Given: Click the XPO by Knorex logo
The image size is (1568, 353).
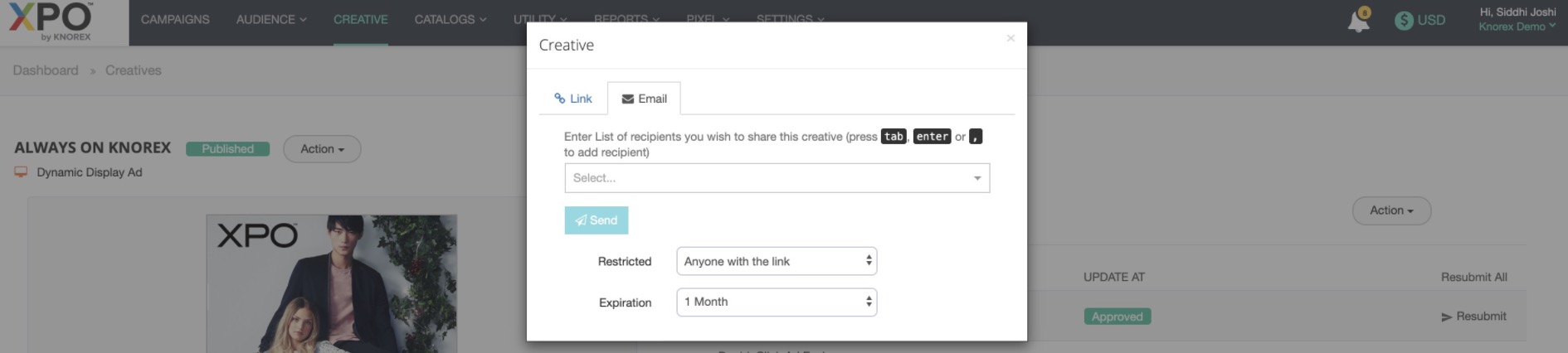Looking at the screenshot, I should [51, 22].
